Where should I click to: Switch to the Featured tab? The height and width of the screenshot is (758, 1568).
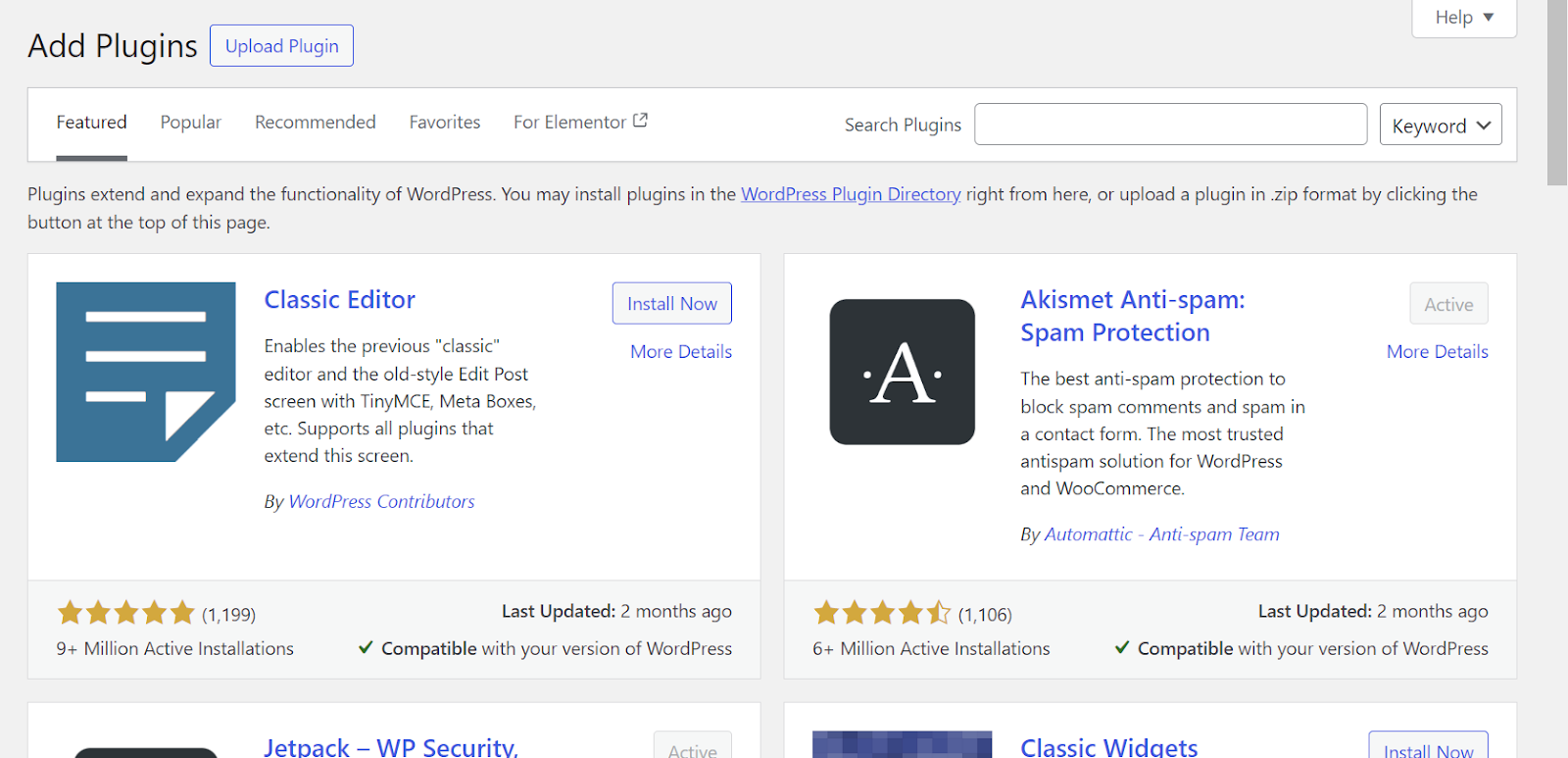[91, 123]
